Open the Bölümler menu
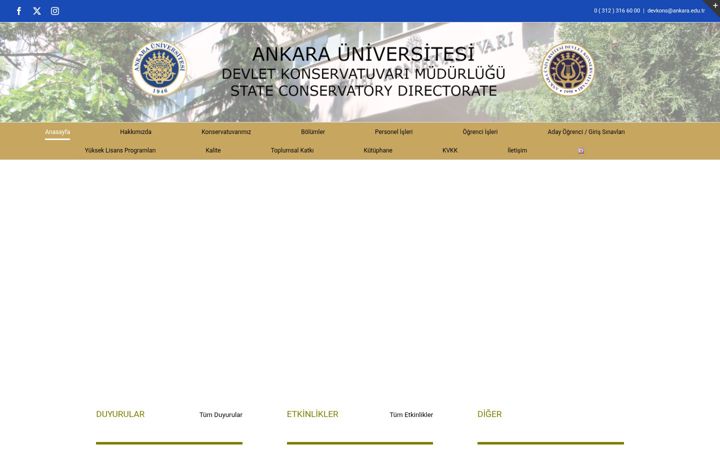Viewport: 720px width, 450px height. coord(313,132)
